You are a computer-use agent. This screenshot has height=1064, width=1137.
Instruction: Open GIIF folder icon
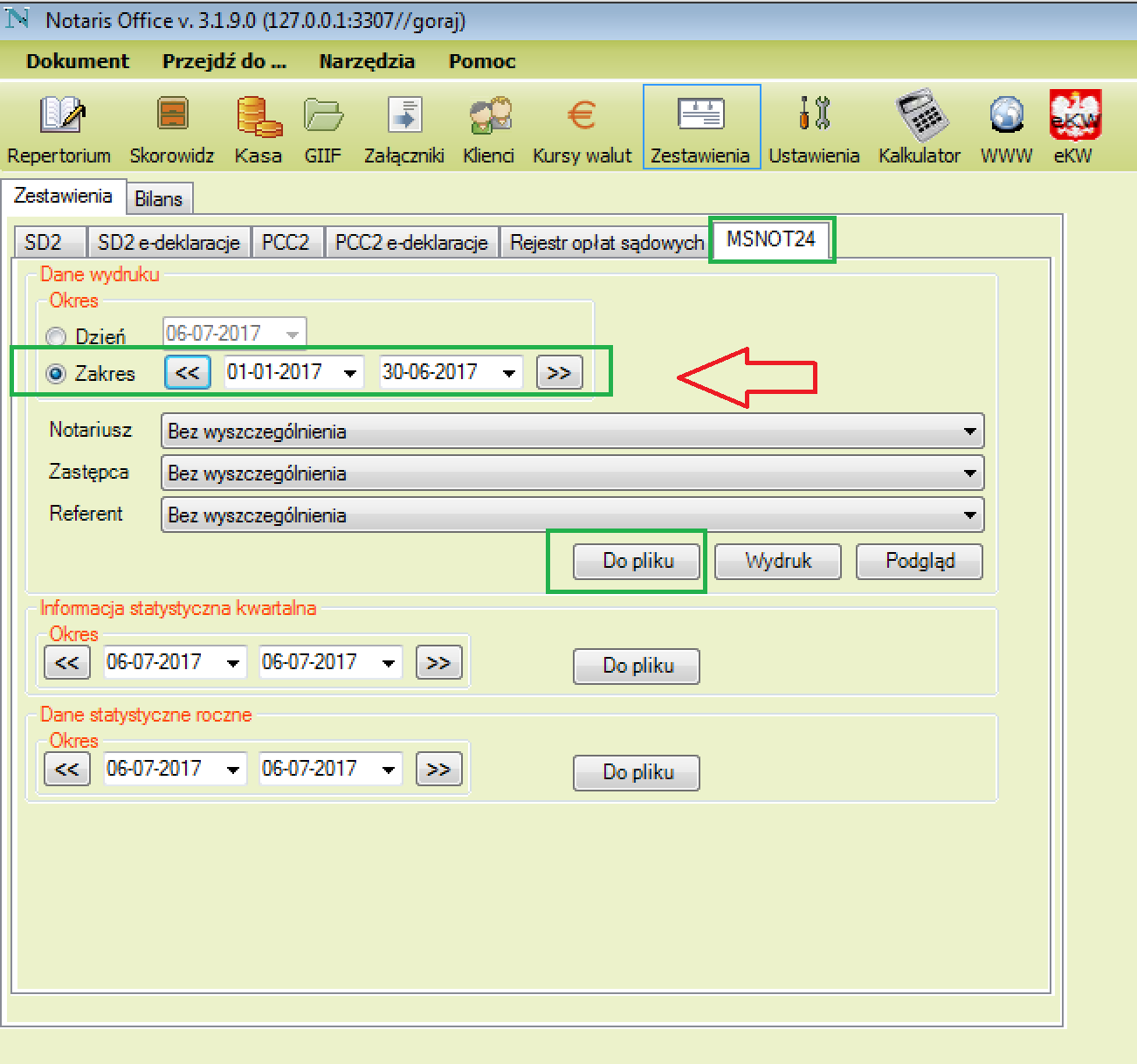tap(323, 116)
